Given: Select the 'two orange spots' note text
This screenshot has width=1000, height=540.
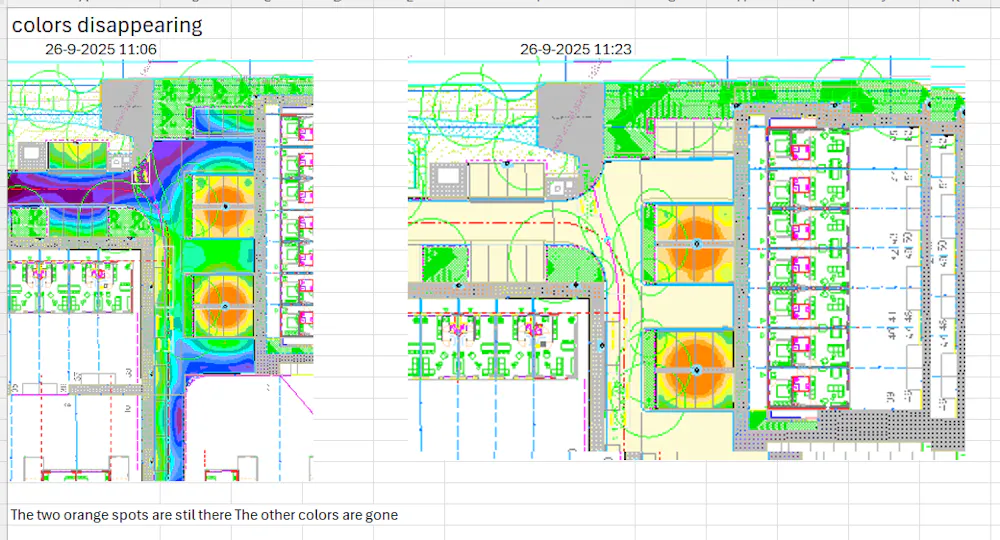Looking at the screenshot, I should [x=204, y=514].
